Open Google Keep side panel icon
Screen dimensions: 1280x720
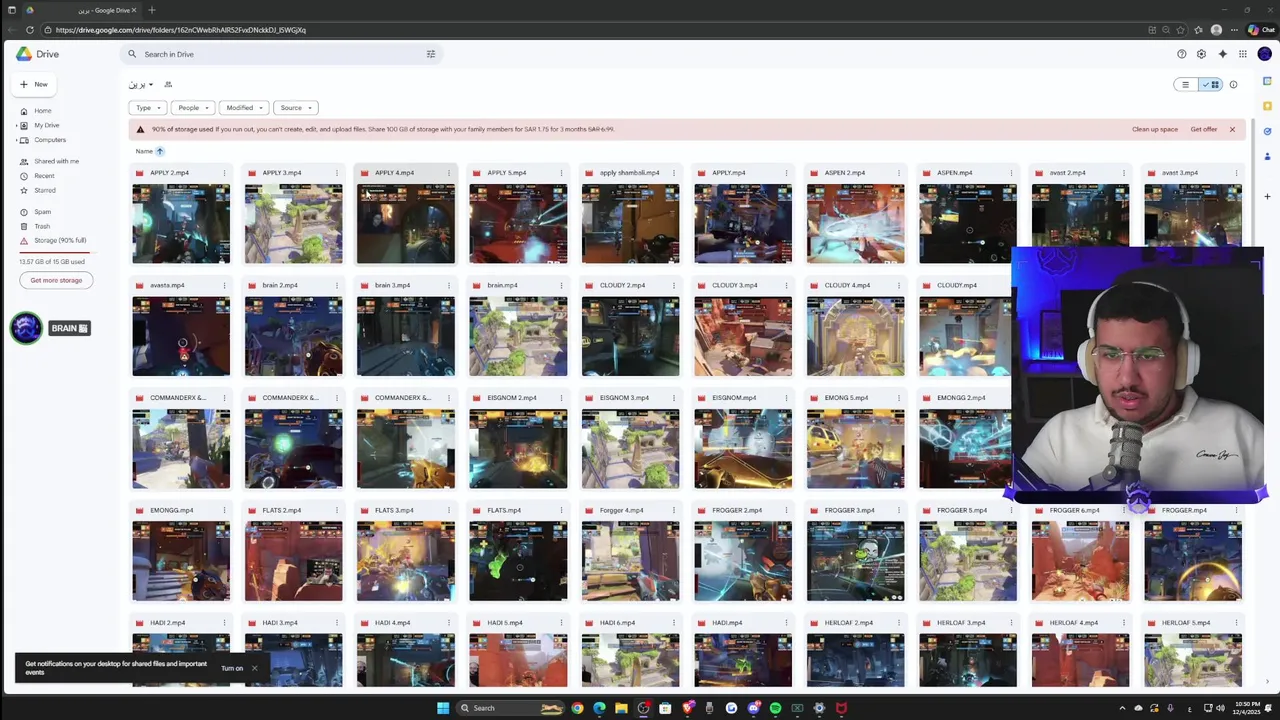click(1267, 106)
